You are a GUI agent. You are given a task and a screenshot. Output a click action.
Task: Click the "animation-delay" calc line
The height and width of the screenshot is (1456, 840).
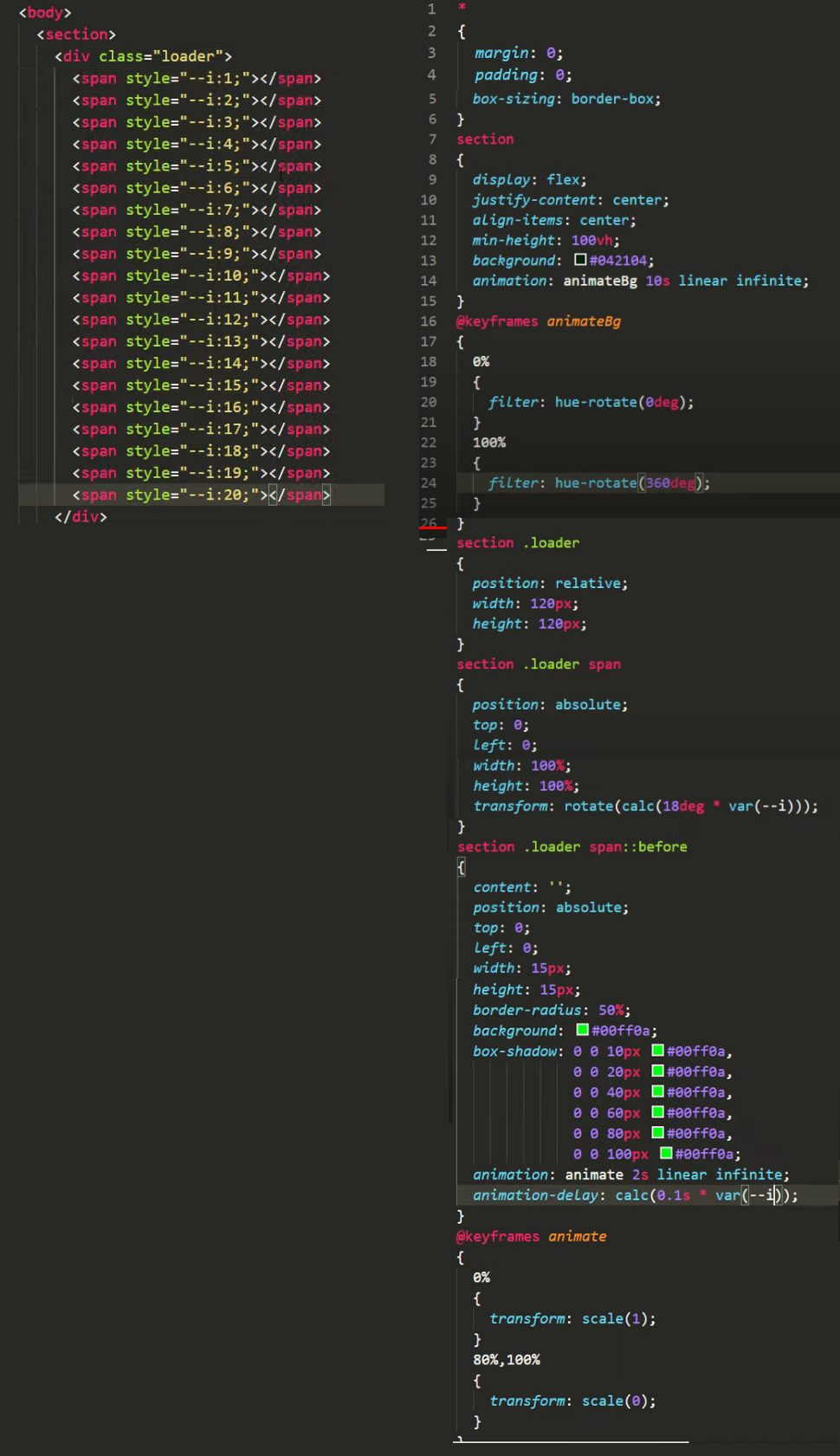636,1195
